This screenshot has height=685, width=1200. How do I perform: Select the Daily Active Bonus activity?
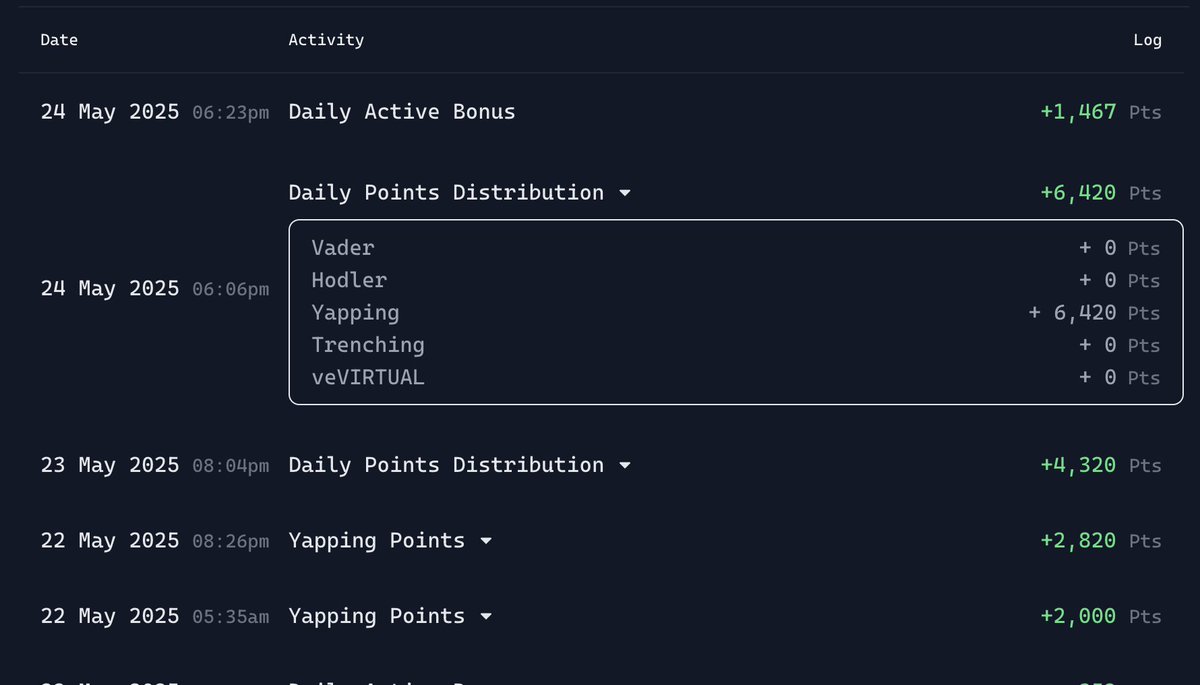pyautogui.click(x=402, y=112)
